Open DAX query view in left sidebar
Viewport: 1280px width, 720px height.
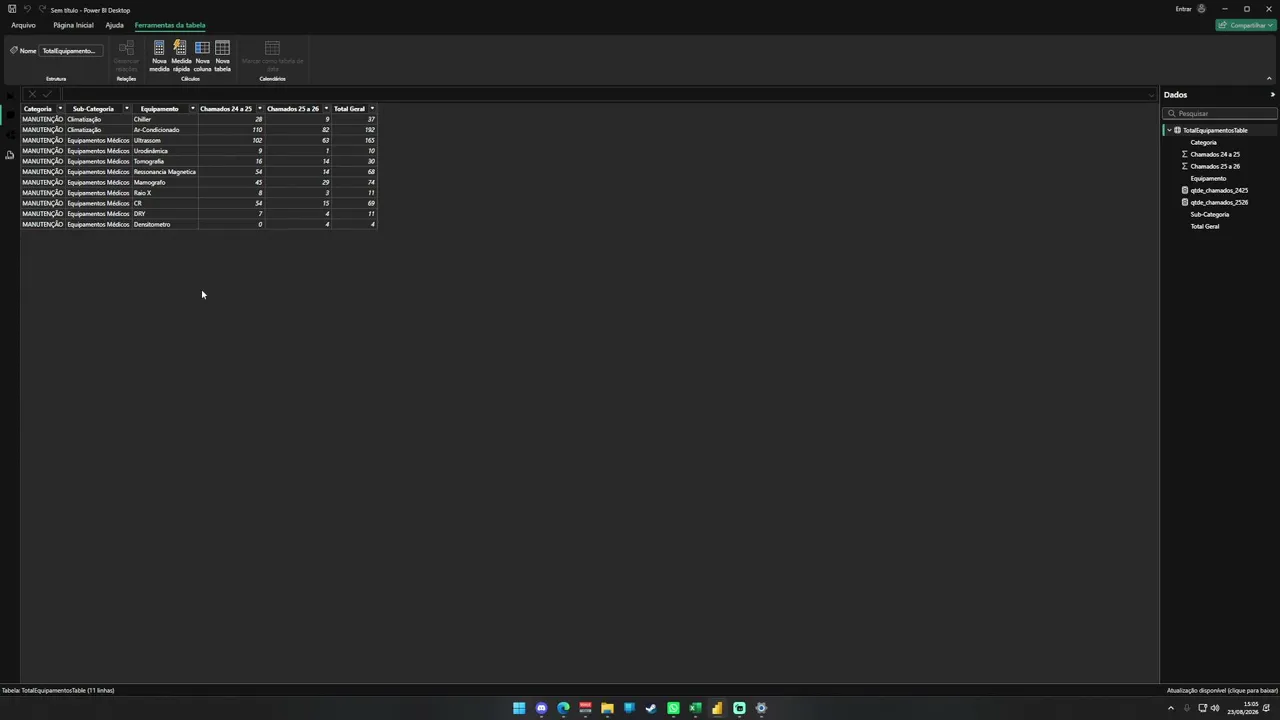(10, 155)
